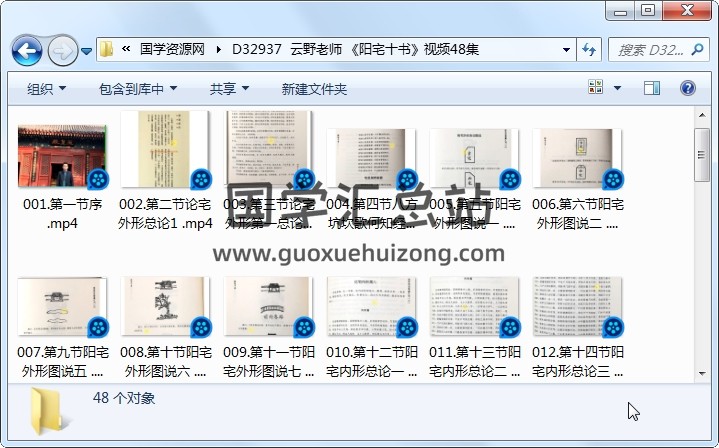The height and width of the screenshot is (448, 719).
Task: Expand the arrow after 国学资源网 breadcrumb
Action: 219,49
